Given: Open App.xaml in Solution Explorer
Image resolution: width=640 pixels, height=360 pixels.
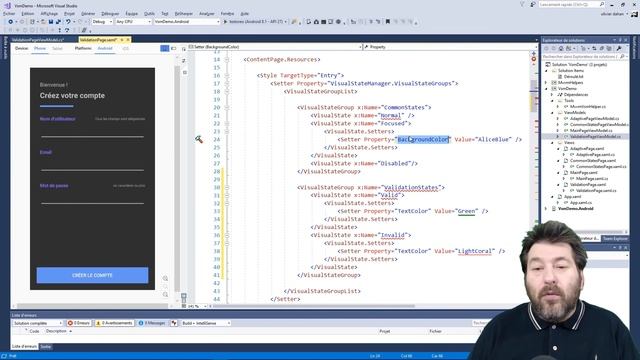Looking at the screenshot, I should (x=572, y=197).
